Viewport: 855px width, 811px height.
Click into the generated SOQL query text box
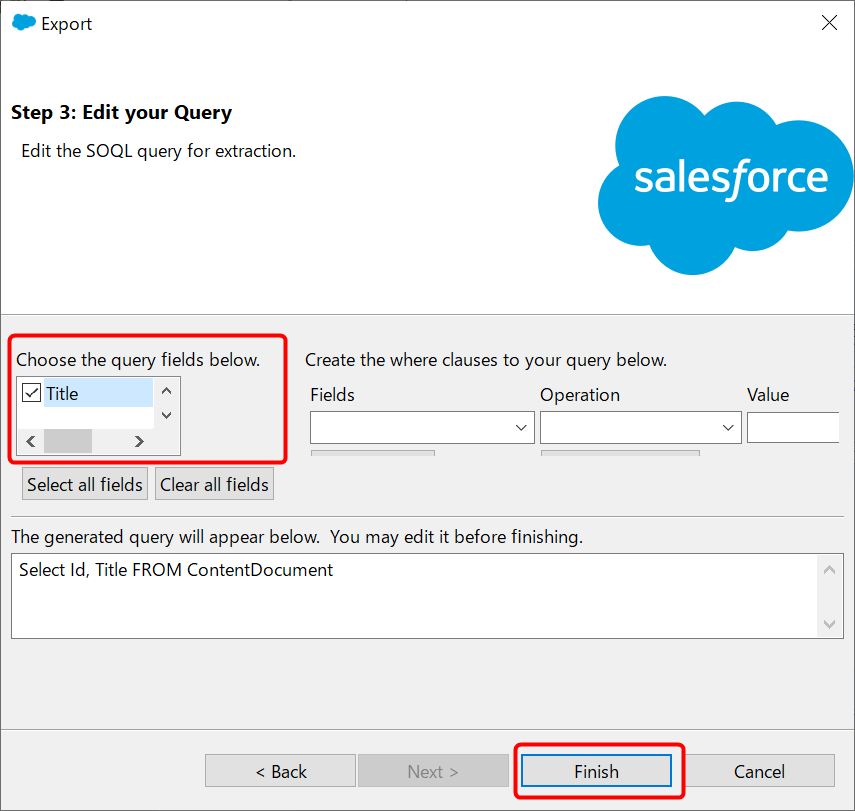pos(414,596)
